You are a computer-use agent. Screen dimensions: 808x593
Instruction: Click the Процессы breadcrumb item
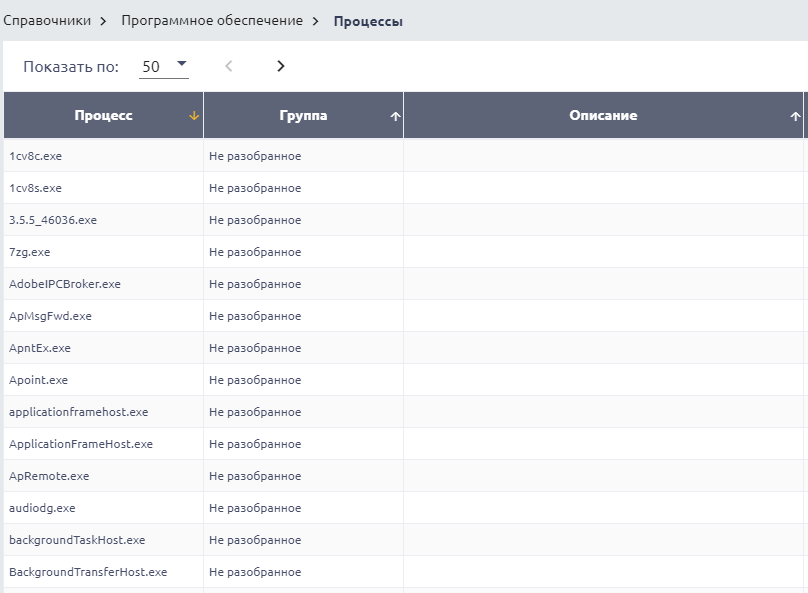(x=368, y=20)
